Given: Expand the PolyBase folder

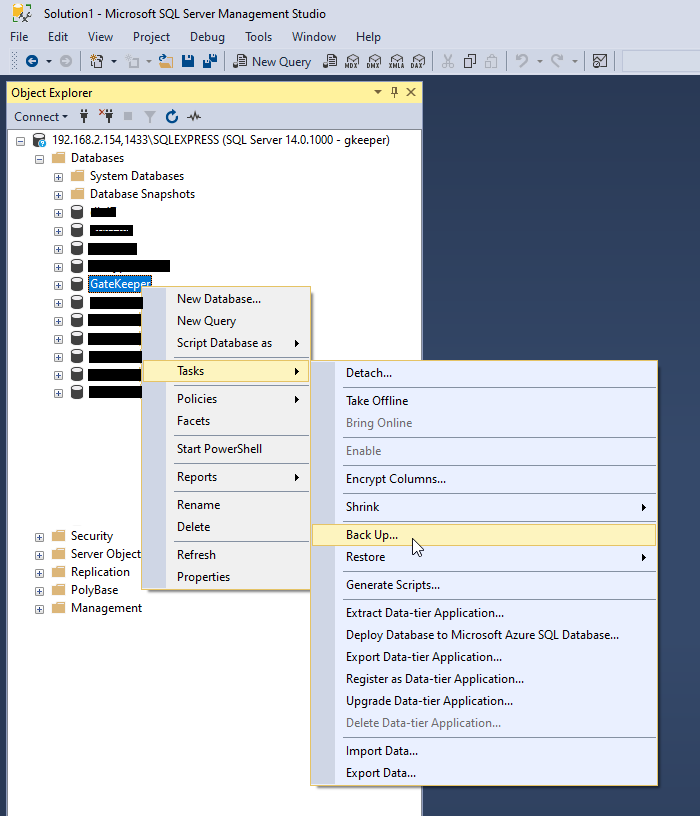Looking at the screenshot, I should click(40, 591).
